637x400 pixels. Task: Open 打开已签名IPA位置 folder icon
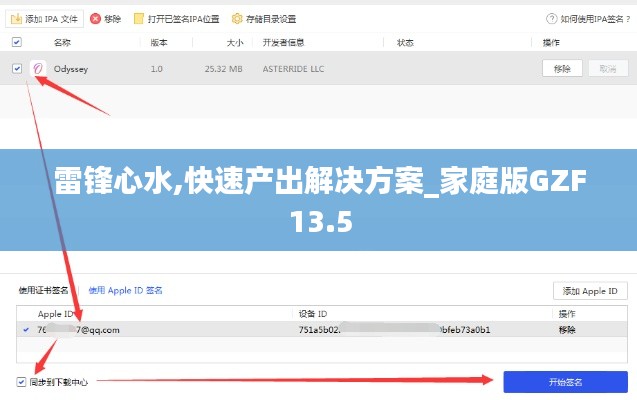point(139,19)
